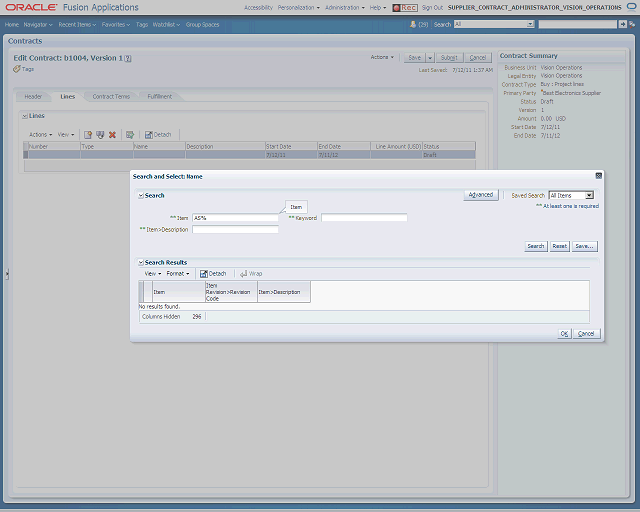Switch to the Contract Terms tab
640x512 pixels.
pyautogui.click(x=111, y=97)
